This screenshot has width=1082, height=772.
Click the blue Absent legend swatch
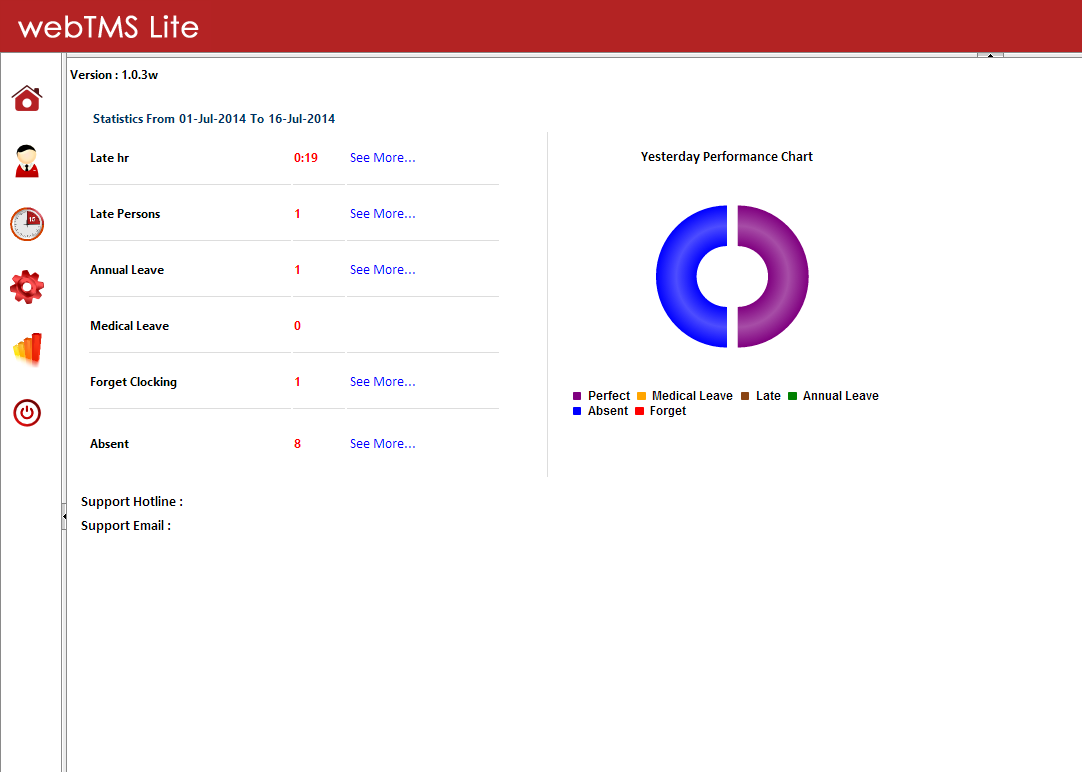tap(577, 411)
